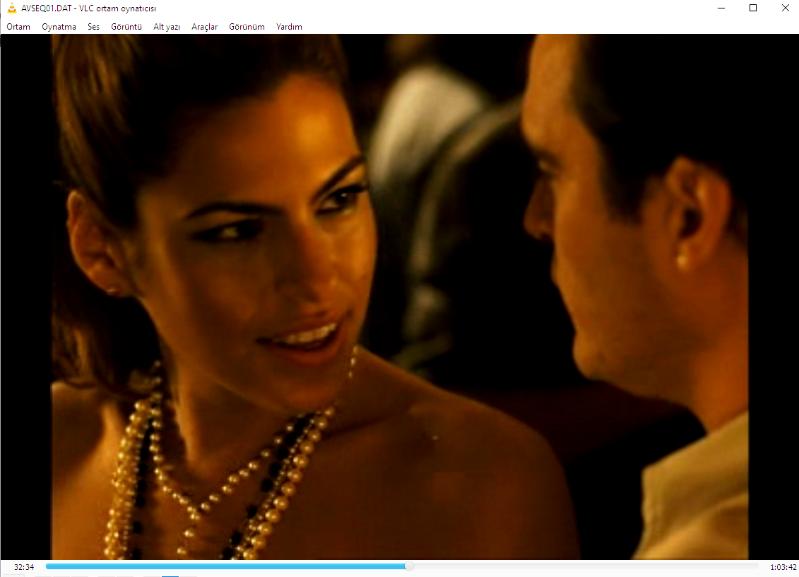Open the Araçlar tools menu
799x577 pixels.
204,27
